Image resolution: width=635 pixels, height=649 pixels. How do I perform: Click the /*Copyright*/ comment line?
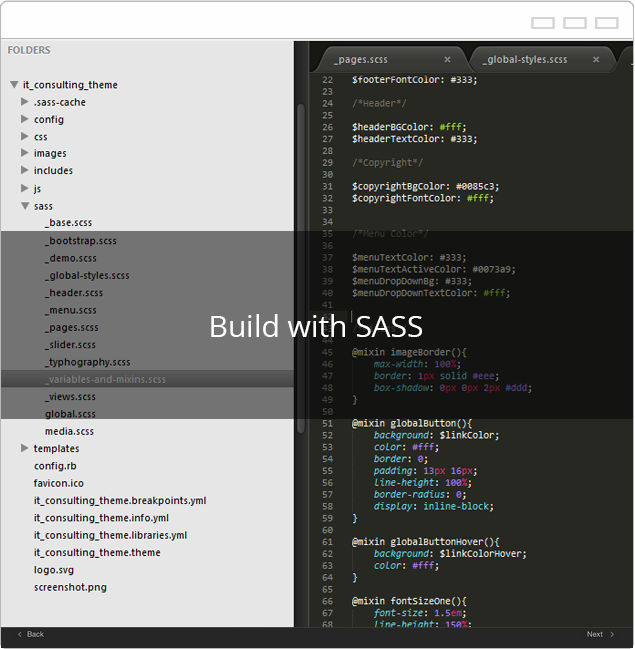click(x=387, y=163)
